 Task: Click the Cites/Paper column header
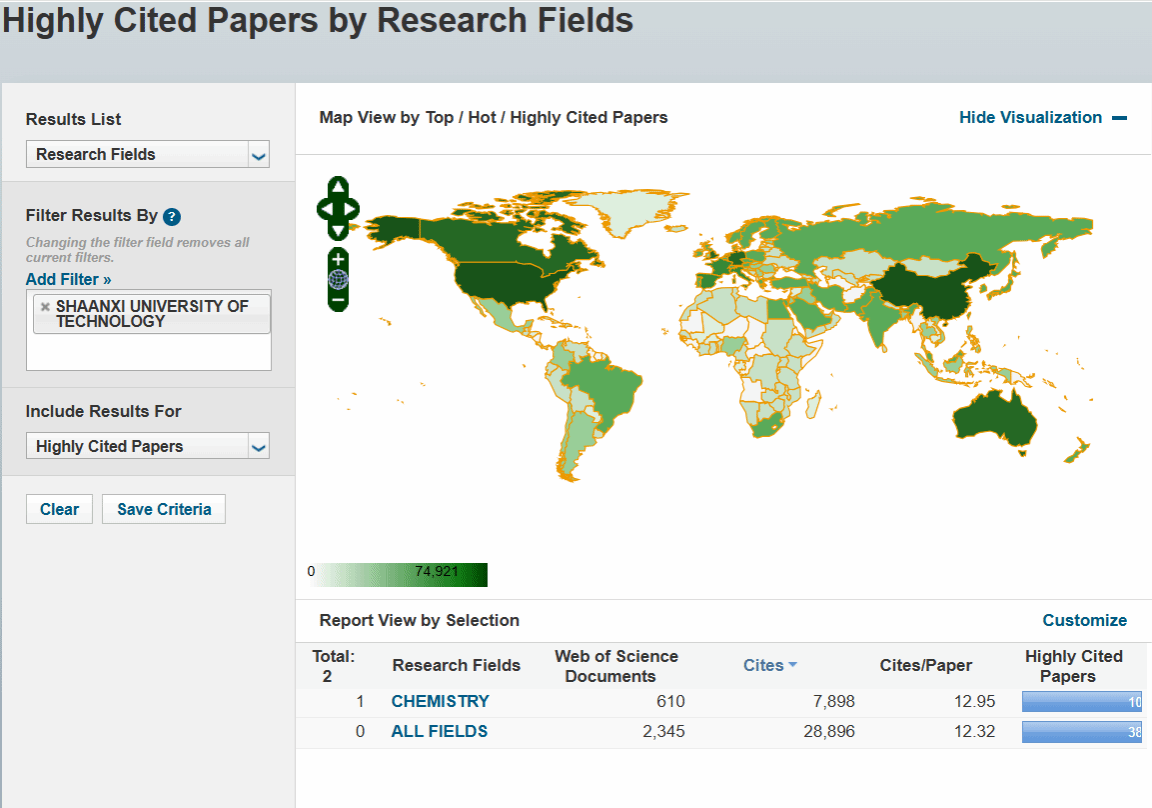click(x=926, y=665)
